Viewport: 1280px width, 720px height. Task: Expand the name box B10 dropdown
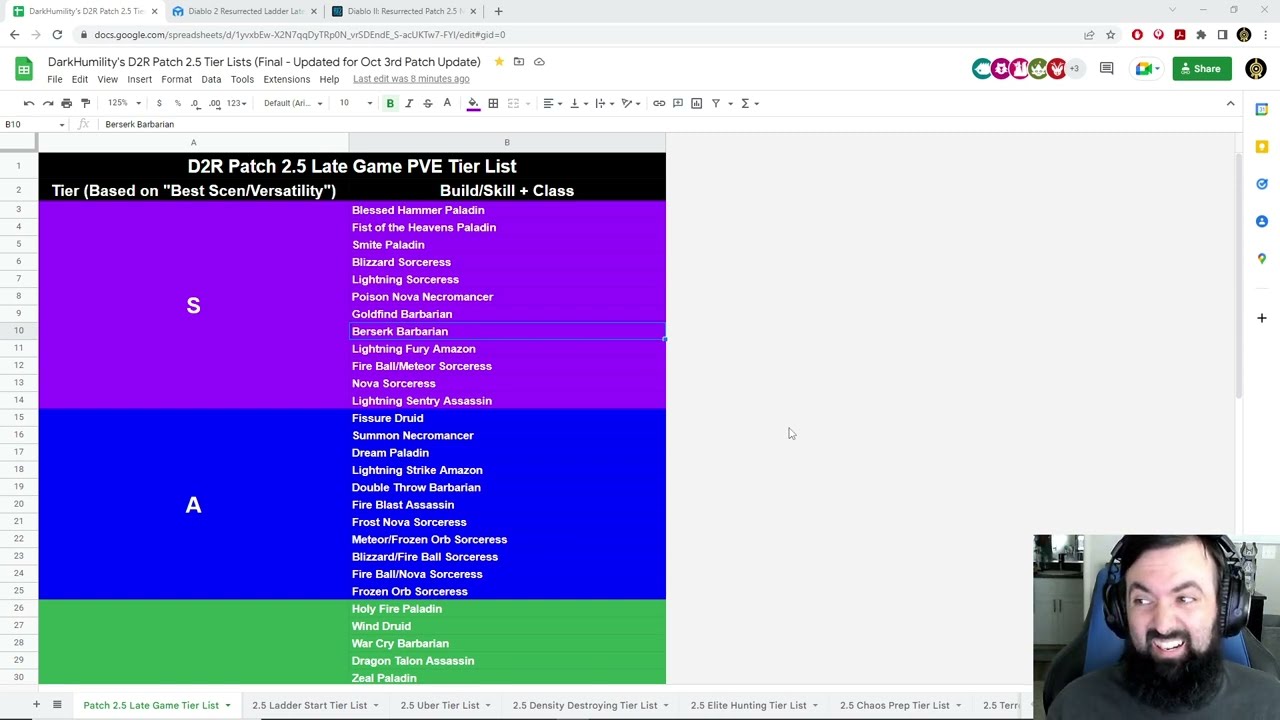point(62,125)
